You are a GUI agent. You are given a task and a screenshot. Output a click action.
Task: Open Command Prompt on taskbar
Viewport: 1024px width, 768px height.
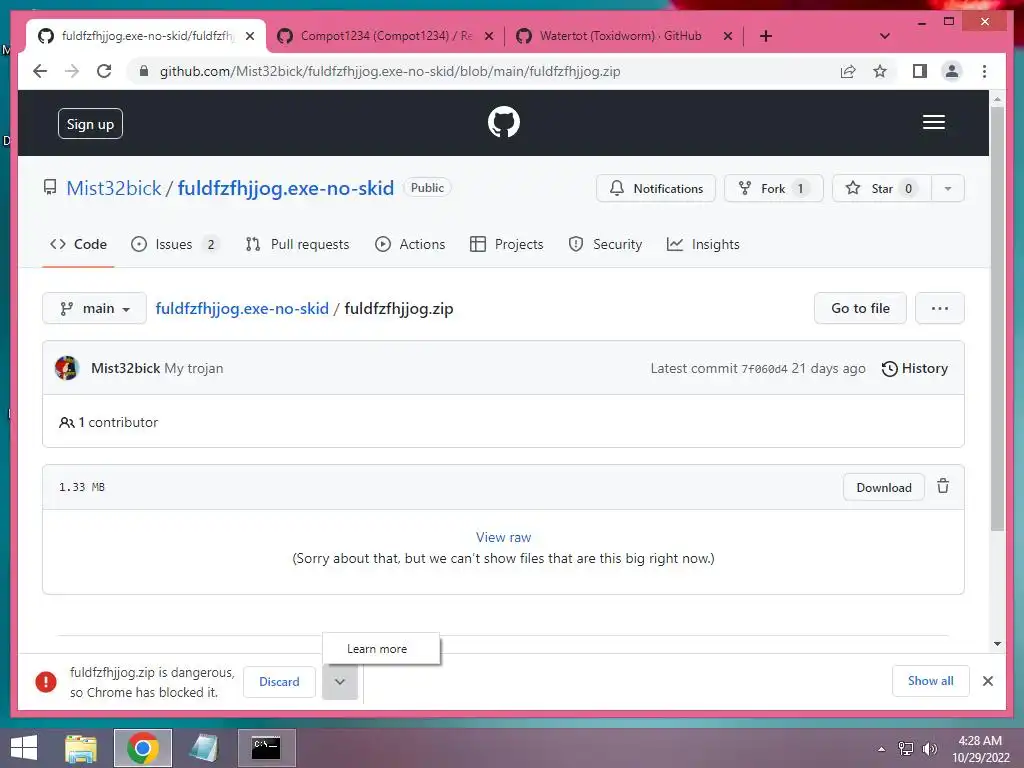[x=266, y=748]
